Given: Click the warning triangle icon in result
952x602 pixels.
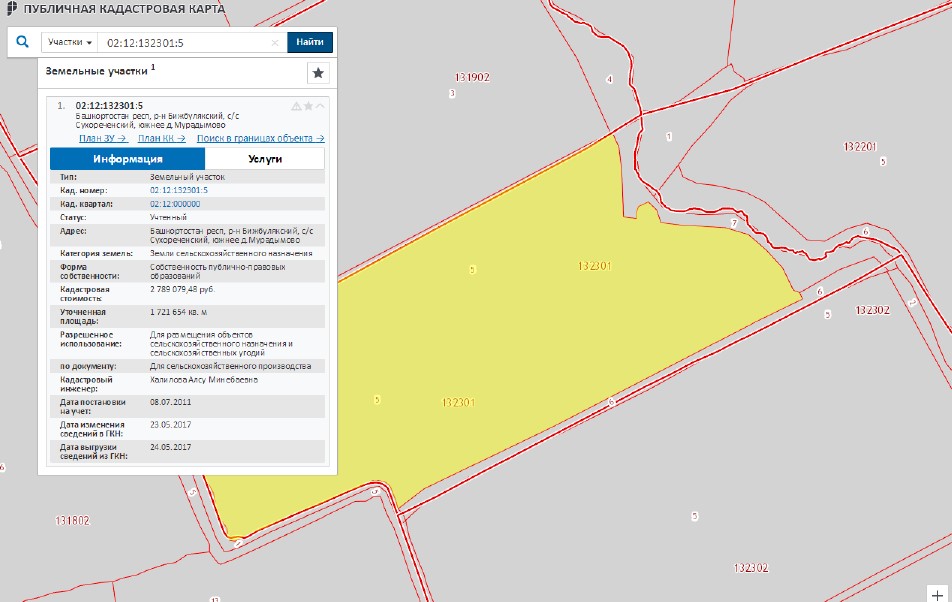Looking at the screenshot, I should (296, 106).
